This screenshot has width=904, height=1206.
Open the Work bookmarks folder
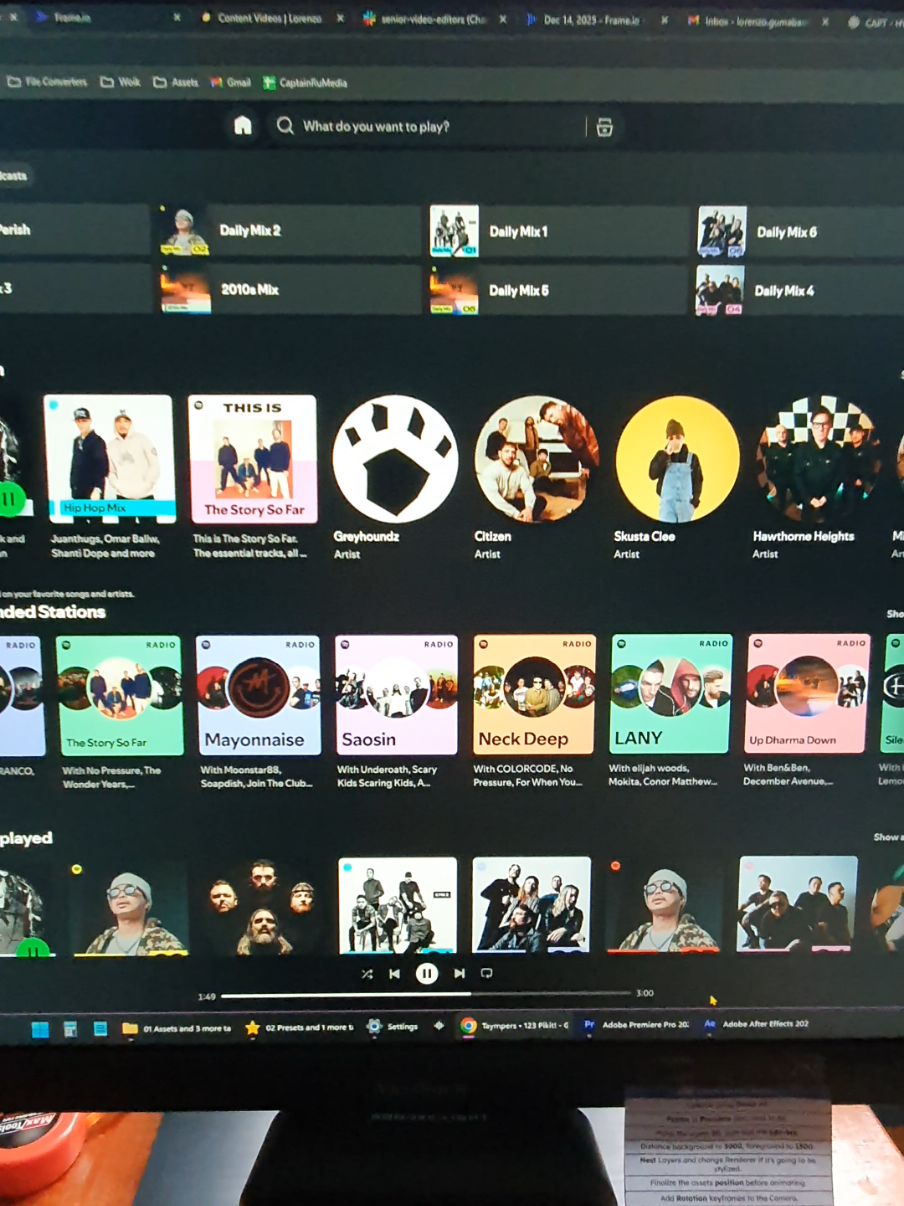(x=120, y=82)
